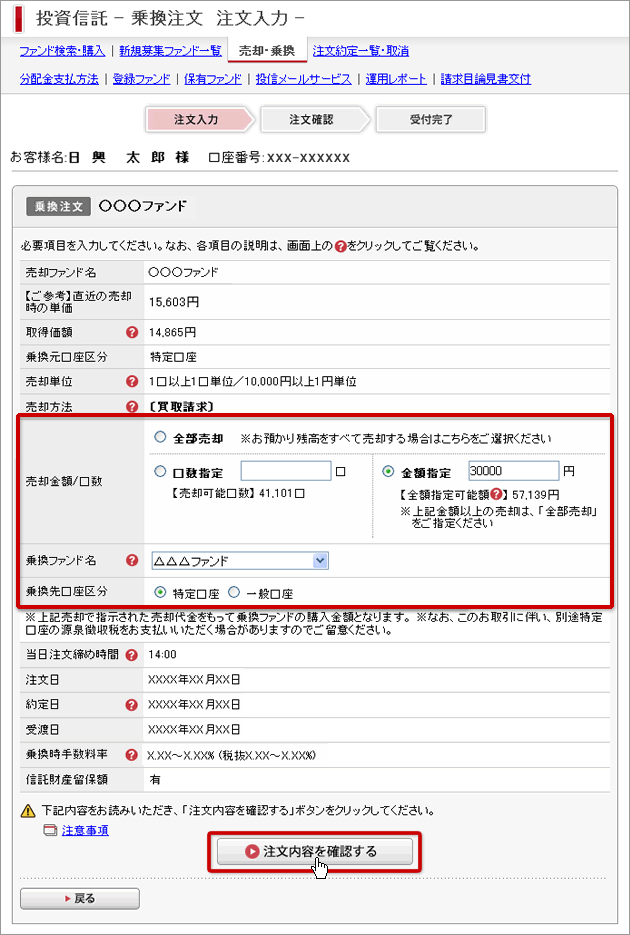Click help icon next to 乗換ファンド名
Viewport: 630px width, 935px height.
click(x=132, y=561)
